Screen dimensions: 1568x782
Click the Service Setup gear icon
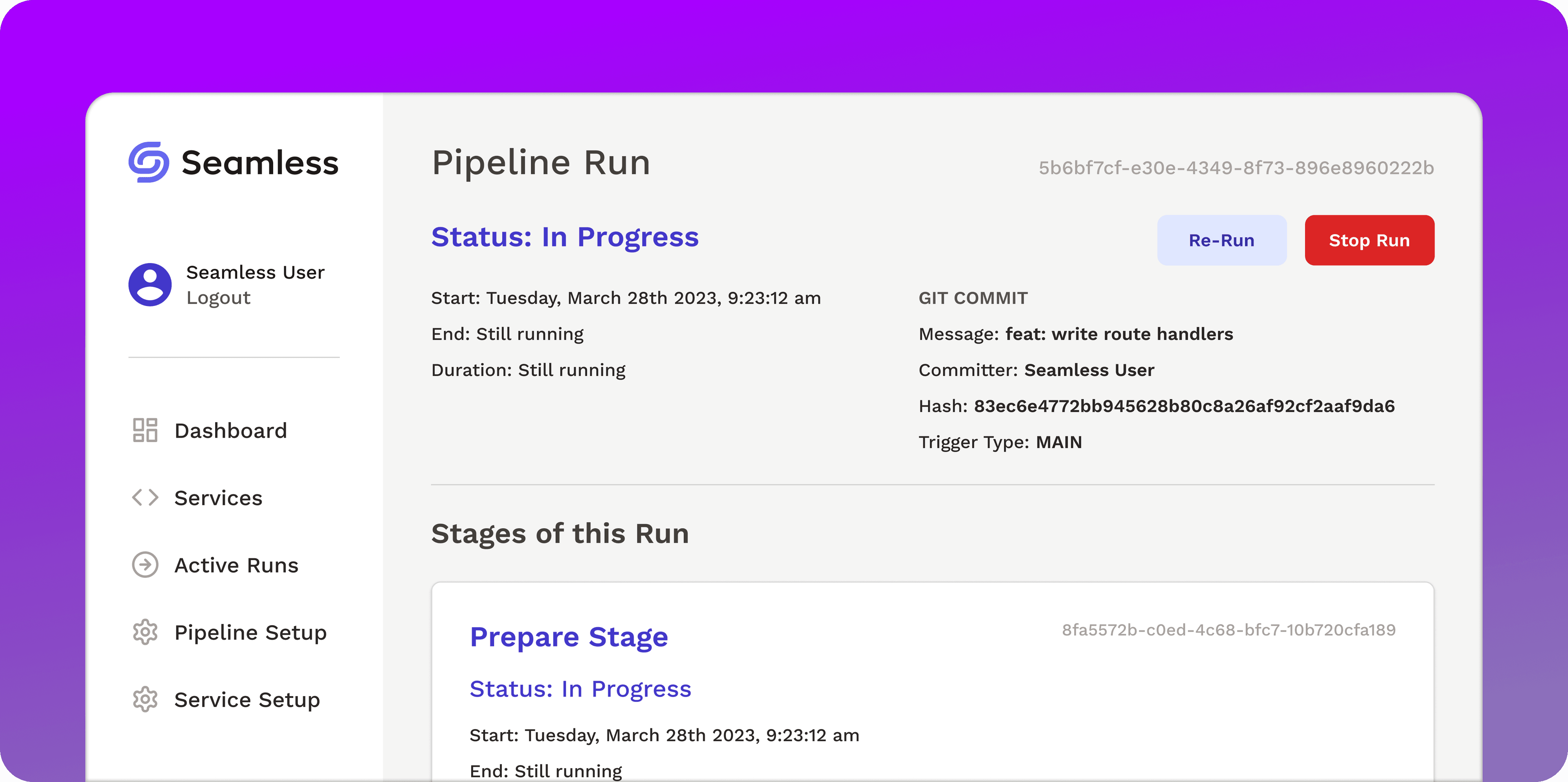click(145, 699)
